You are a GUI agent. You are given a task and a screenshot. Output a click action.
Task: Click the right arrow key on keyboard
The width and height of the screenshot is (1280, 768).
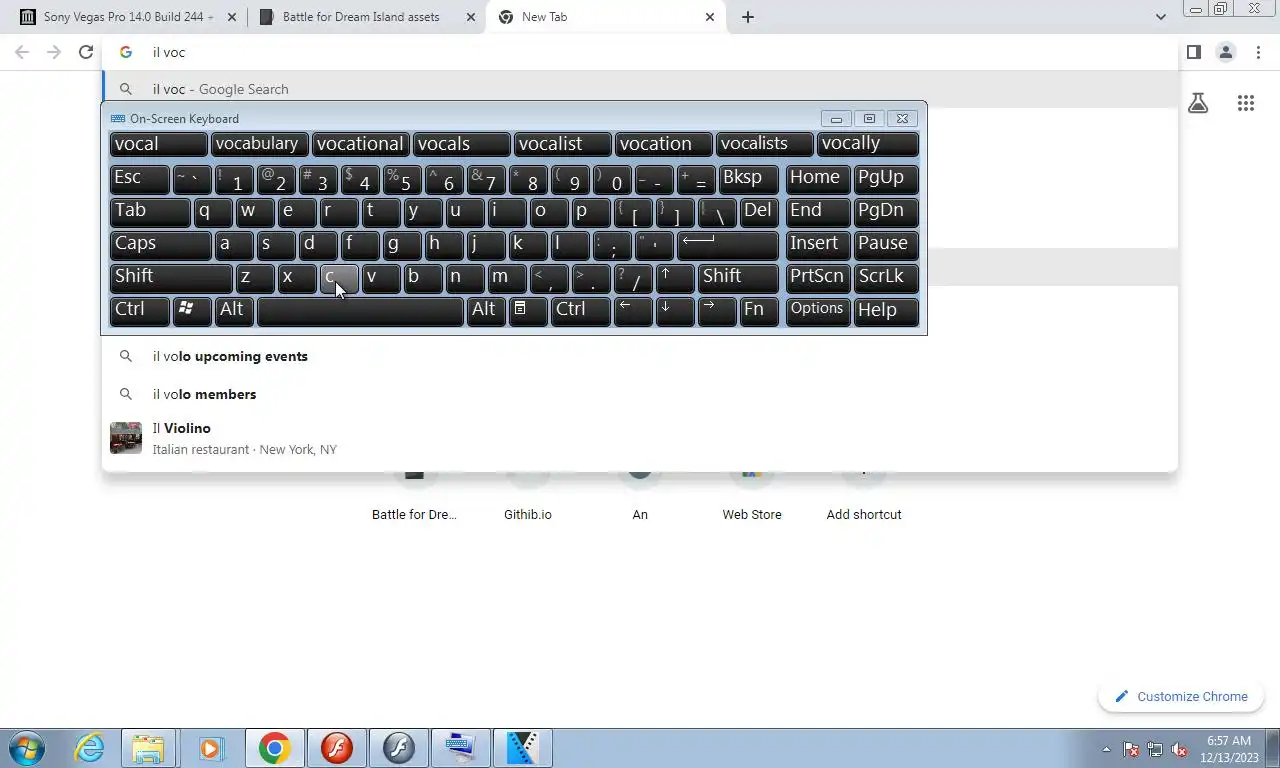tap(717, 311)
